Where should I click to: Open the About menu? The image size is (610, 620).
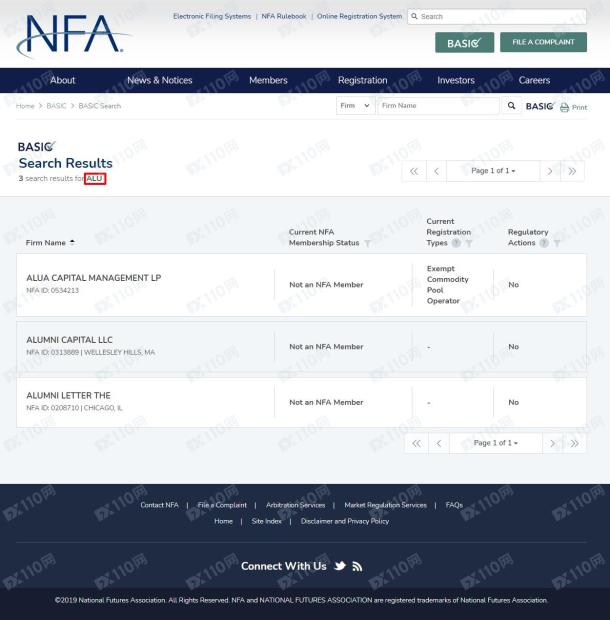pyautogui.click(x=62, y=80)
